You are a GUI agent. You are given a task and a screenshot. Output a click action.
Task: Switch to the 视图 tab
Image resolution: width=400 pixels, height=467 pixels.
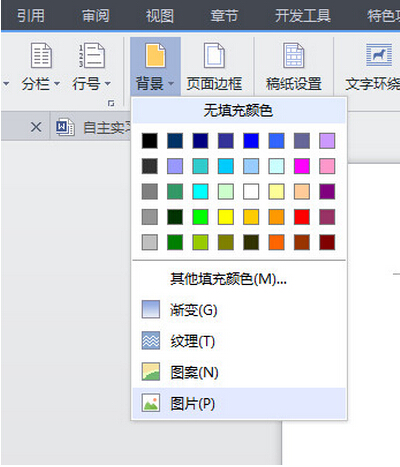point(160,16)
